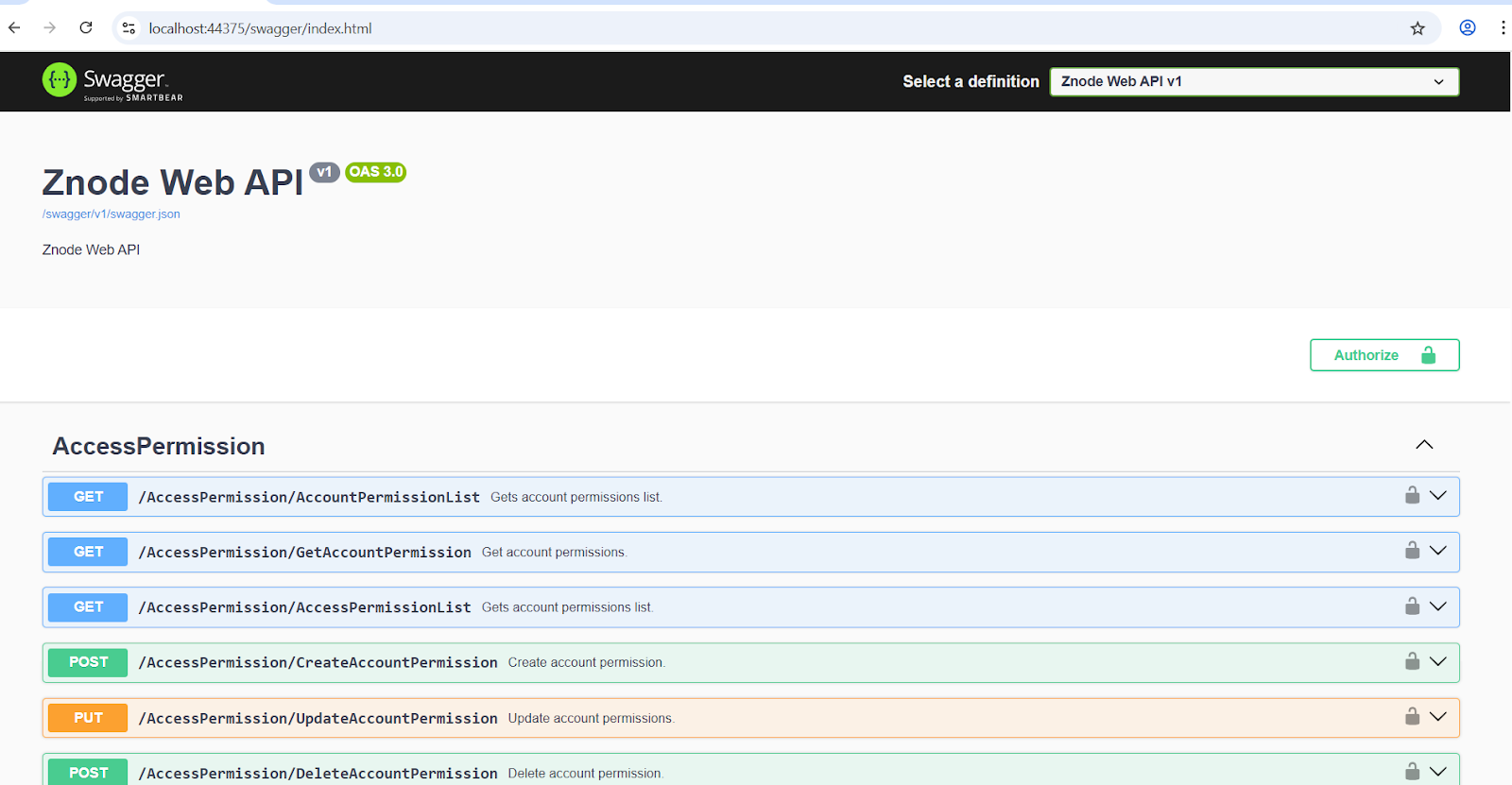
Task: Click the 'Update account permissions.' description
Action: point(592,719)
